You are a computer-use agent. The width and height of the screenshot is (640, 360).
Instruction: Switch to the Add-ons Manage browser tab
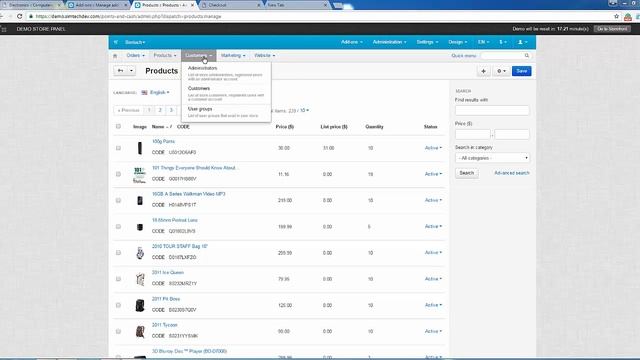coord(97,5)
